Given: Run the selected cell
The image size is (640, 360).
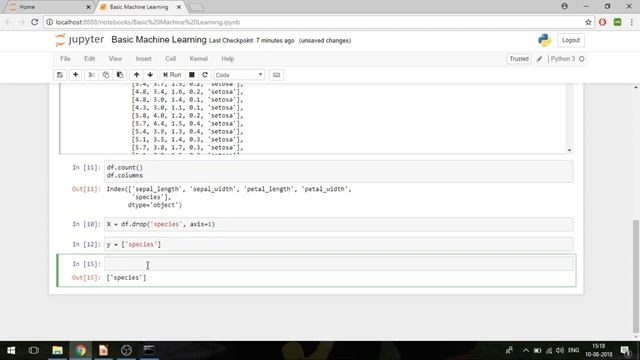Looking at the screenshot, I should tap(172, 75).
